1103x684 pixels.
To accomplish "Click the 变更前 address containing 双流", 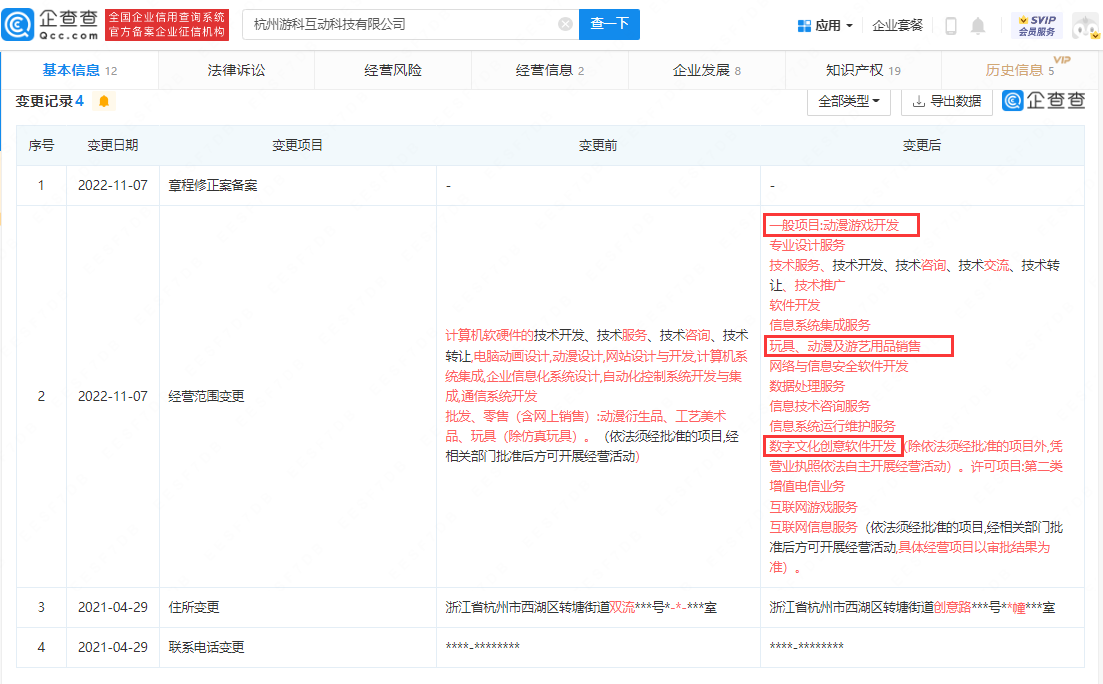I will [581, 607].
